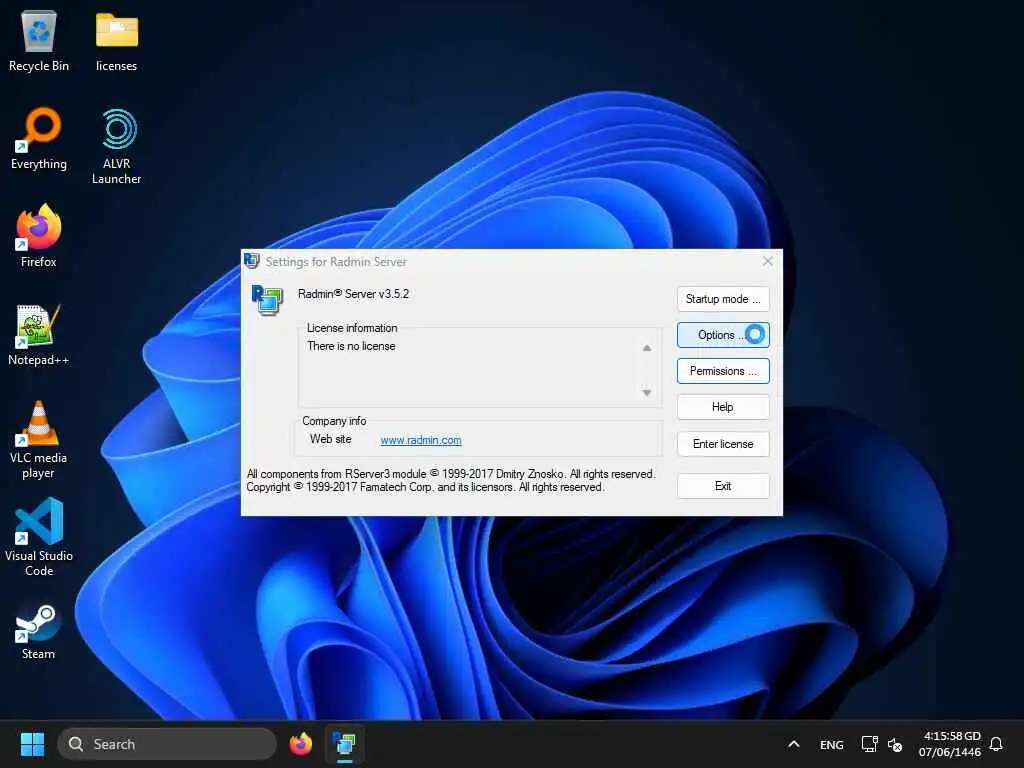The width and height of the screenshot is (1024, 768).
Task: Click Exit in Radmin settings
Action: tap(723, 486)
